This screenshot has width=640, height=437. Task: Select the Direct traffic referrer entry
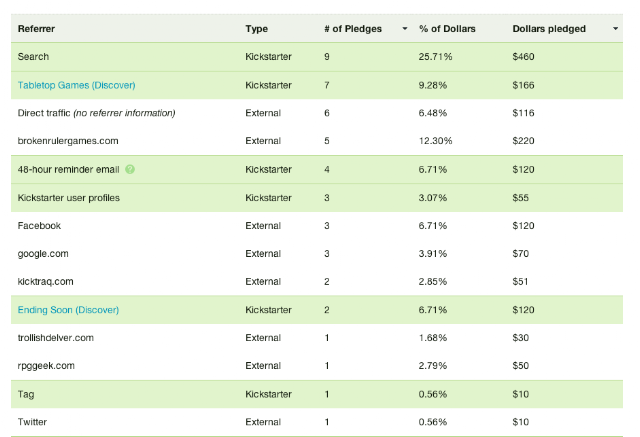click(x=96, y=113)
